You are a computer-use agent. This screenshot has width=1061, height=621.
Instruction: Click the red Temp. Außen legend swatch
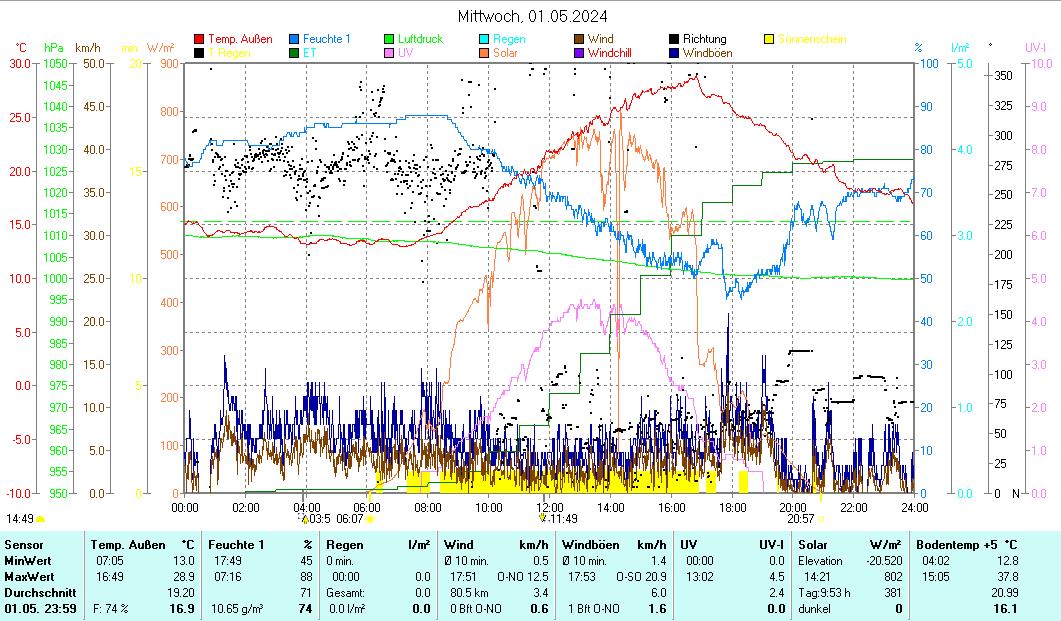[199, 39]
